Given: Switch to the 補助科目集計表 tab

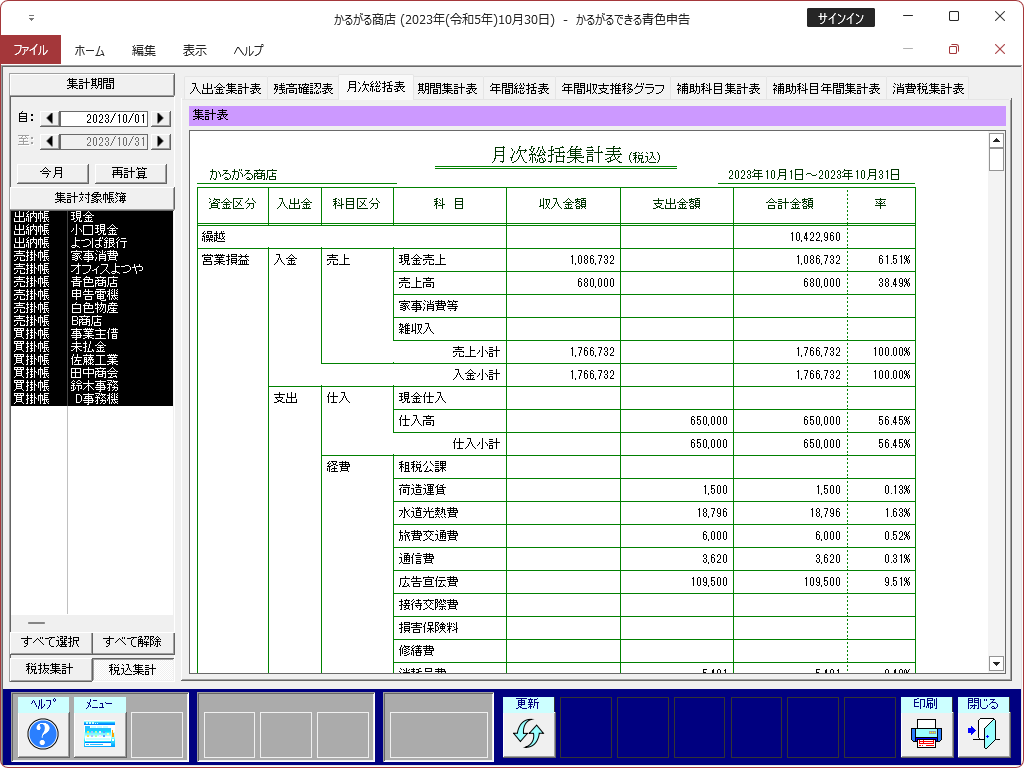Looking at the screenshot, I should pyautogui.click(x=718, y=89).
